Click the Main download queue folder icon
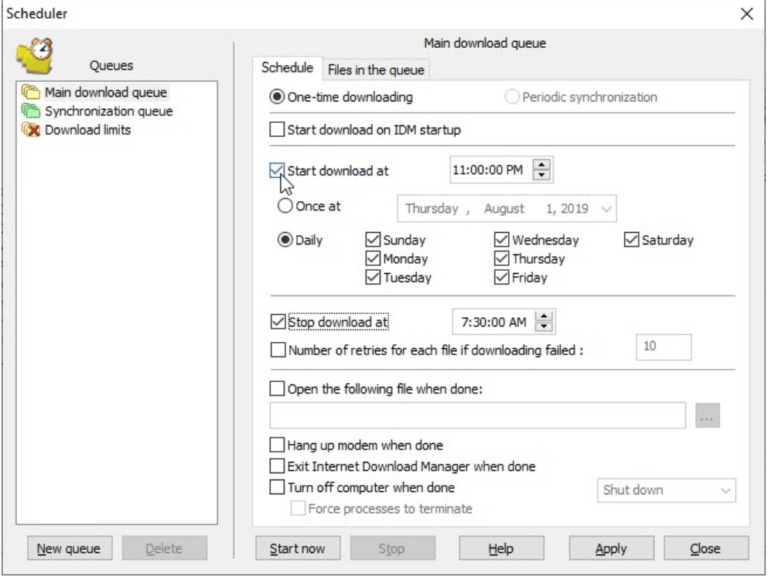The height and width of the screenshot is (577, 768). tap(30, 93)
